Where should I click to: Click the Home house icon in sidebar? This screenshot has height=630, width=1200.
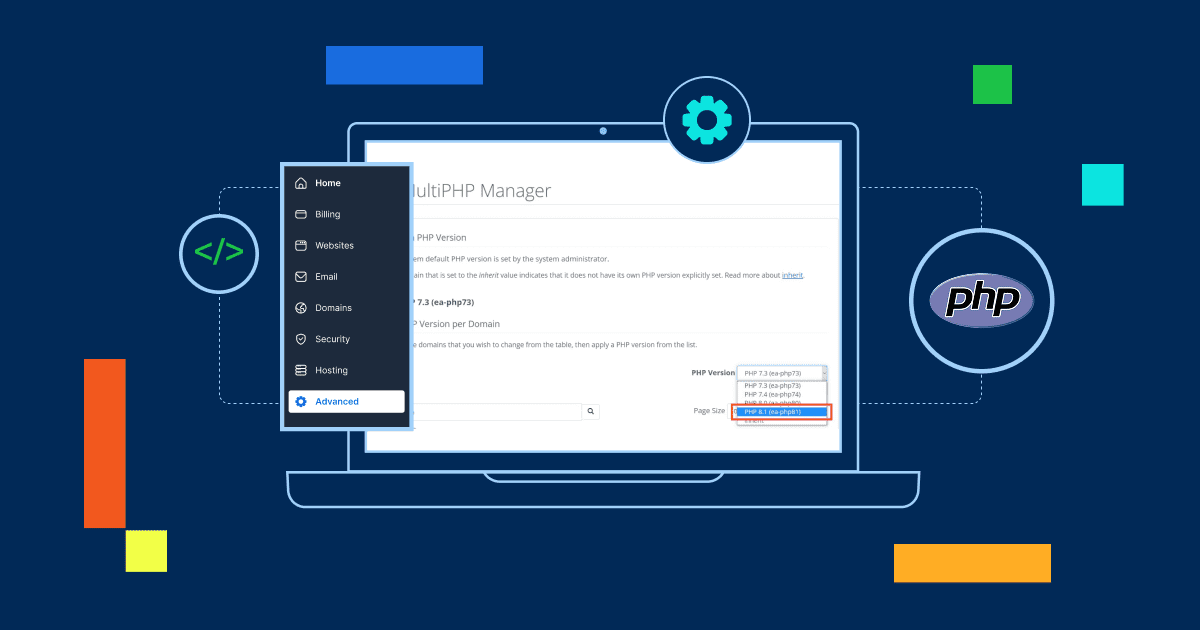point(301,183)
